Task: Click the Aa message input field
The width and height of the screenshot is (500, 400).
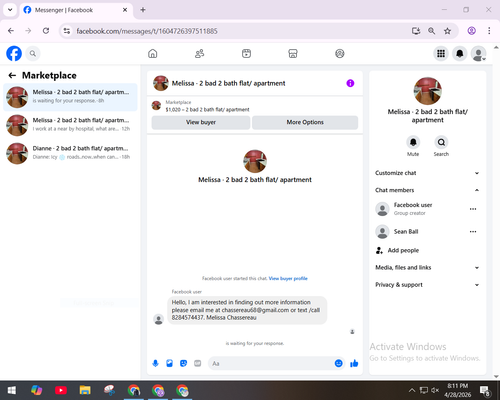Action: coord(273,363)
